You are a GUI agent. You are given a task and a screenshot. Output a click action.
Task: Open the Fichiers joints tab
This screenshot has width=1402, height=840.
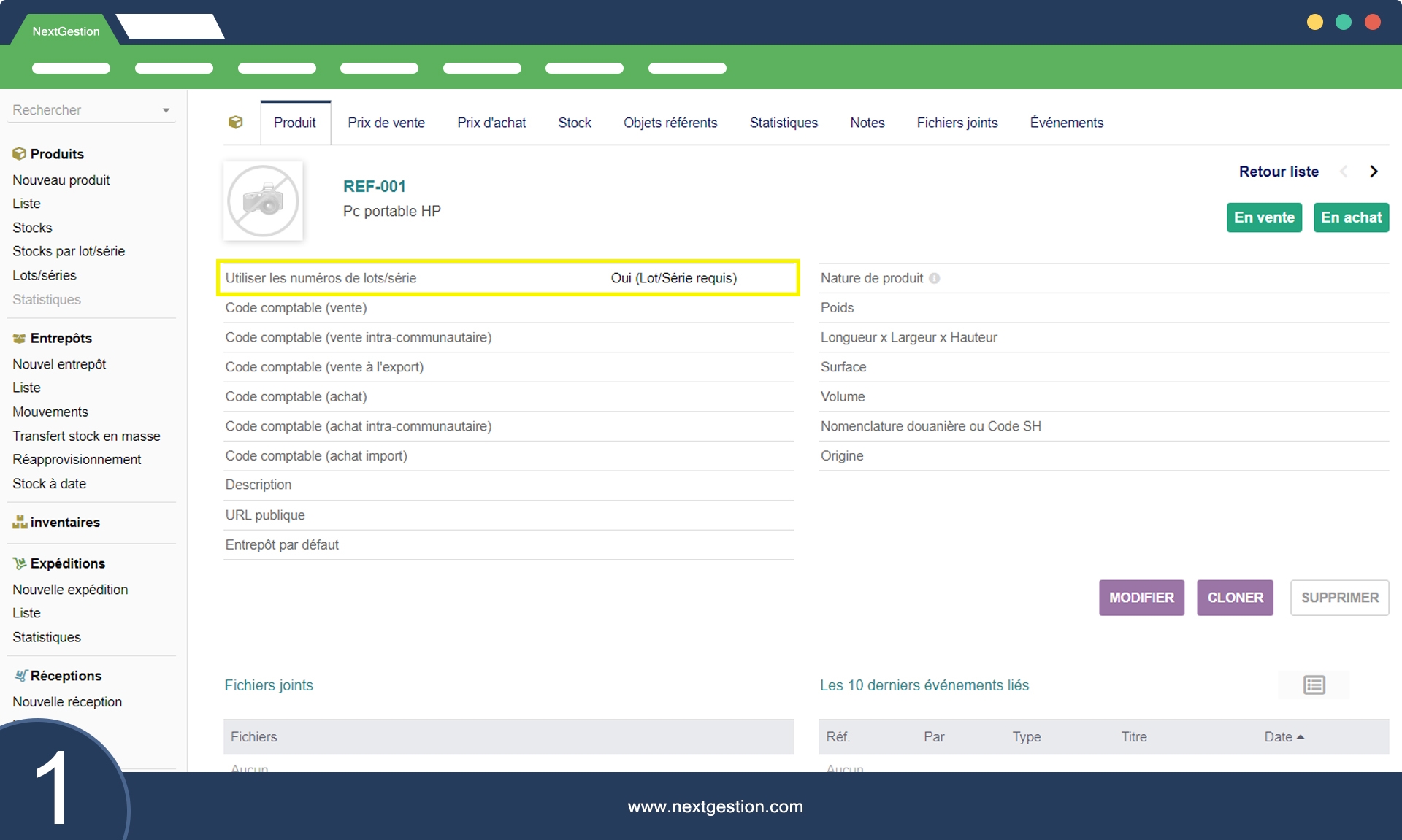(957, 123)
